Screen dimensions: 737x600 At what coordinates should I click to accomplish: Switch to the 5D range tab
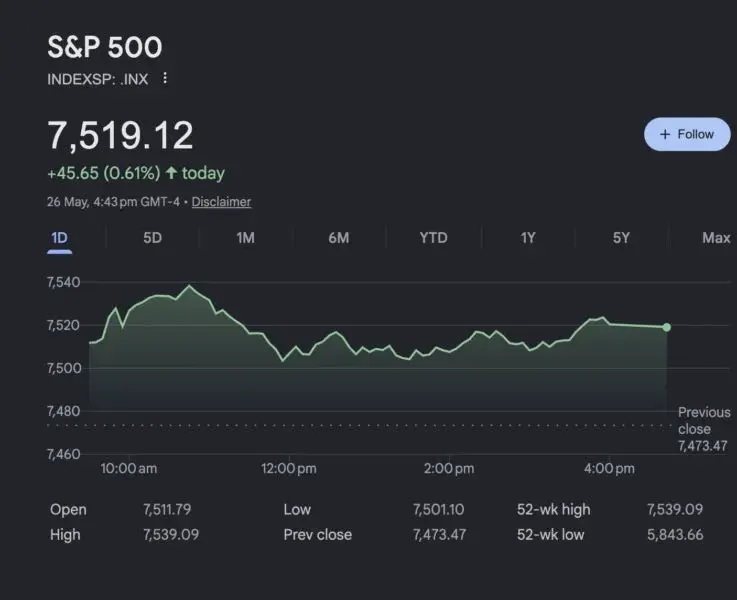pyautogui.click(x=152, y=238)
